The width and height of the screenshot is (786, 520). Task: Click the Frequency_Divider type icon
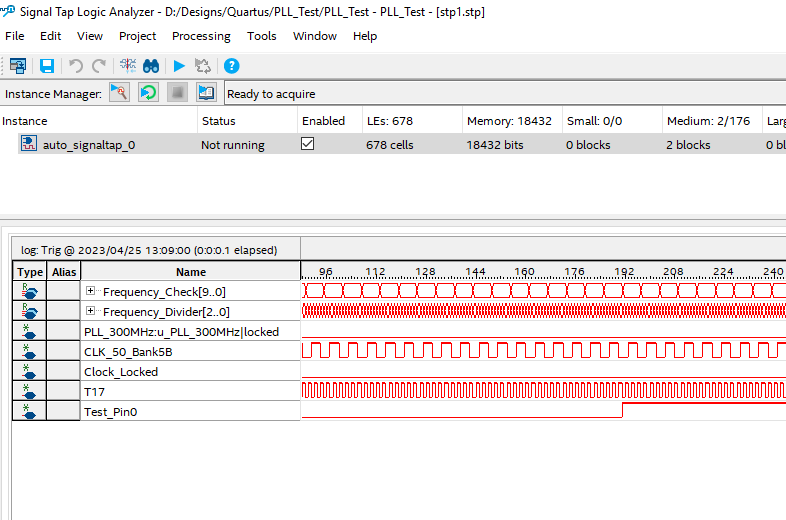(29, 311)
